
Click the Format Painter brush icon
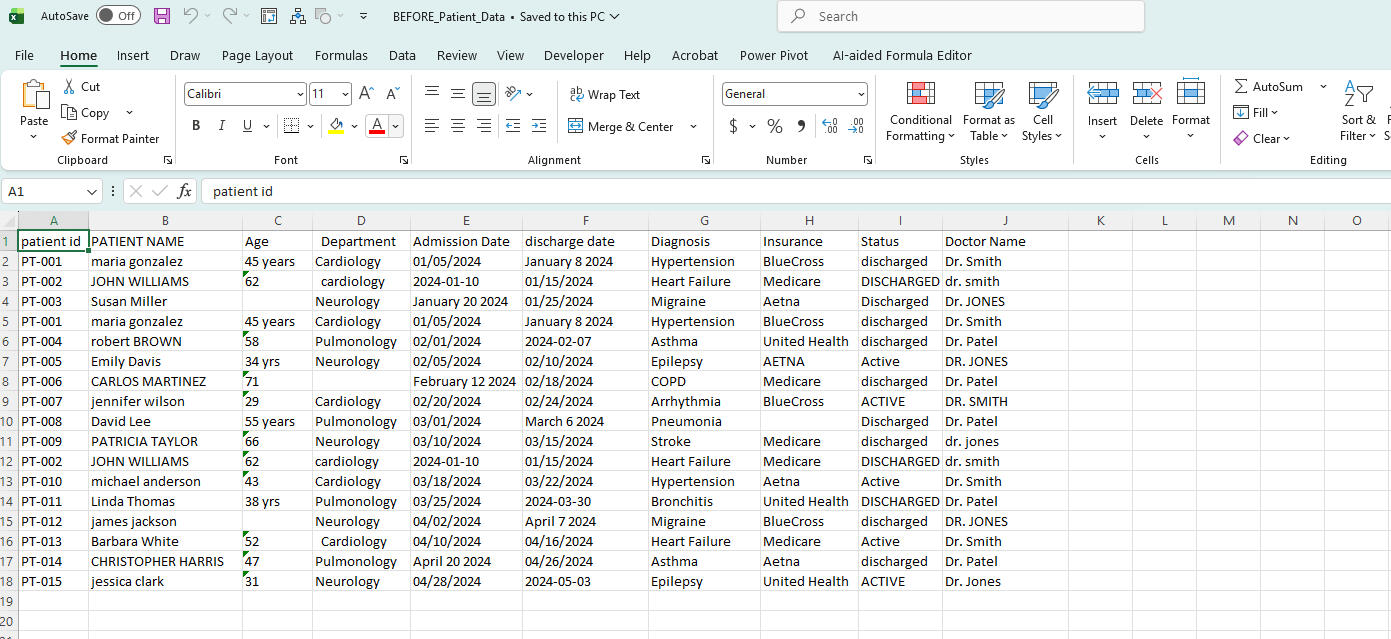(69, 139)
